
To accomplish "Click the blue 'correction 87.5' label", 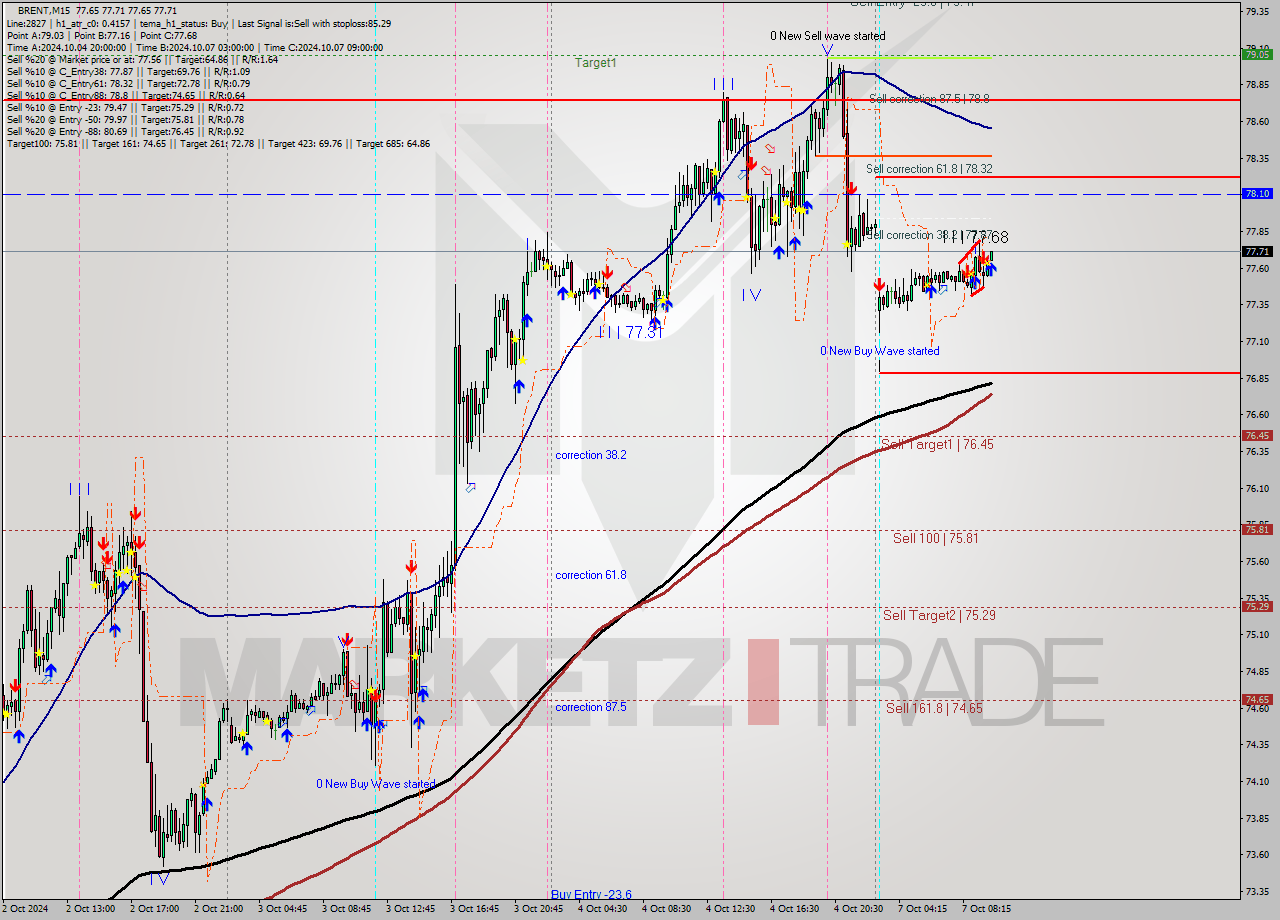I will point(591,707).
